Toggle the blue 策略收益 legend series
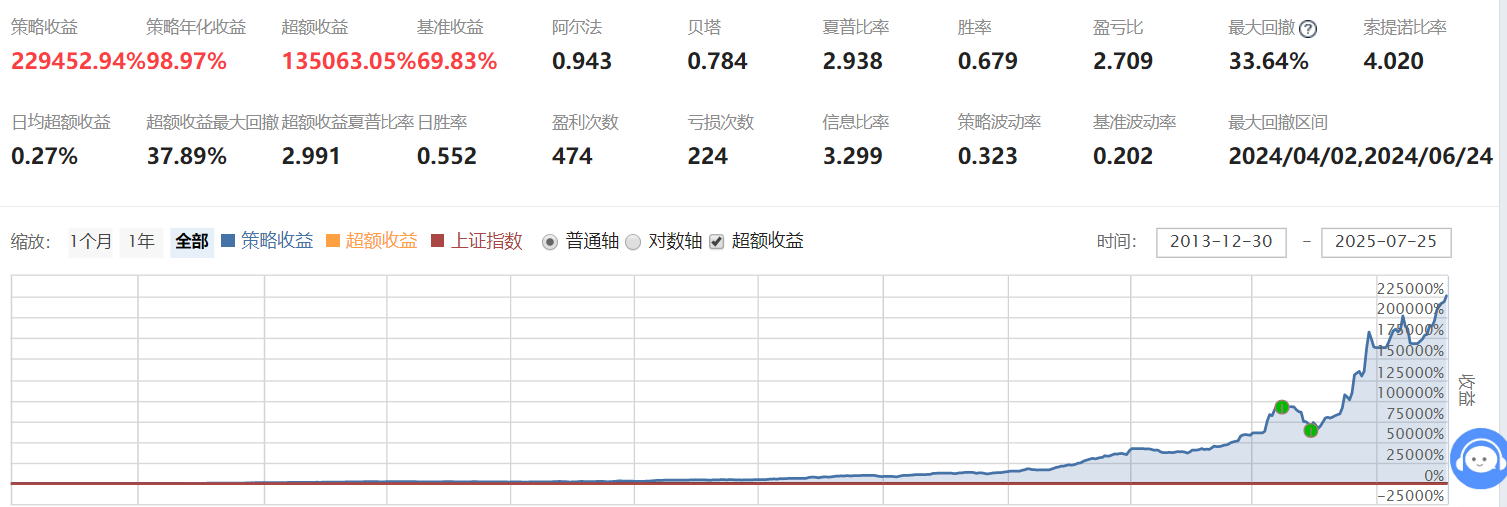The image size is (1507, 507). coord(266,241)
